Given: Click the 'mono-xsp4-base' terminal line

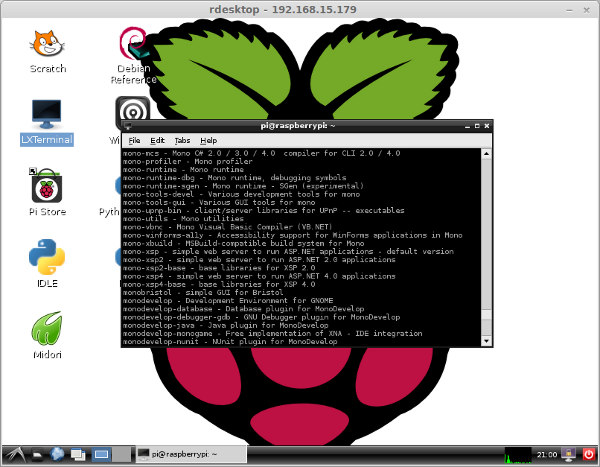Looking at the screenshot, I should [219, 284].
